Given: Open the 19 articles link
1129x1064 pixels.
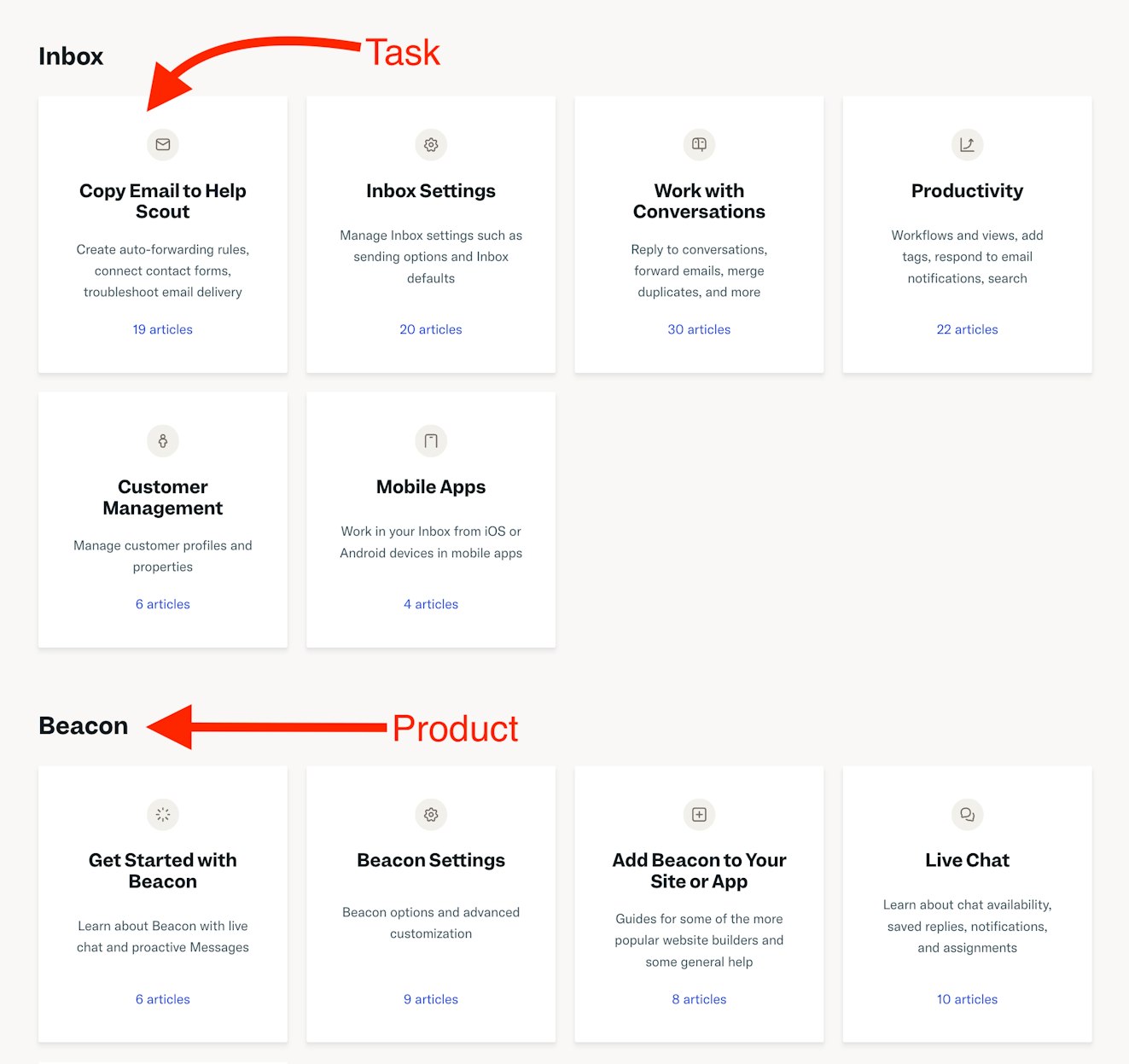Looking at the screenshot, I should point(163,329).
